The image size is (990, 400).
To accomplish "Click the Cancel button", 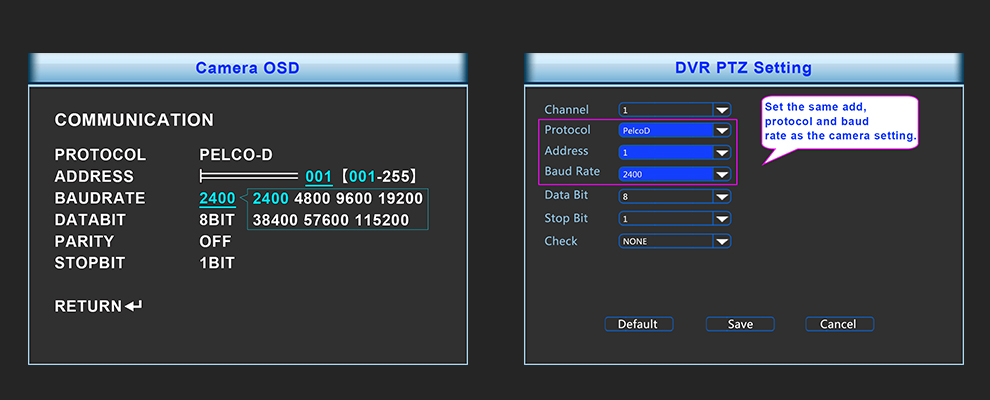I will click(x=838, y=324).
